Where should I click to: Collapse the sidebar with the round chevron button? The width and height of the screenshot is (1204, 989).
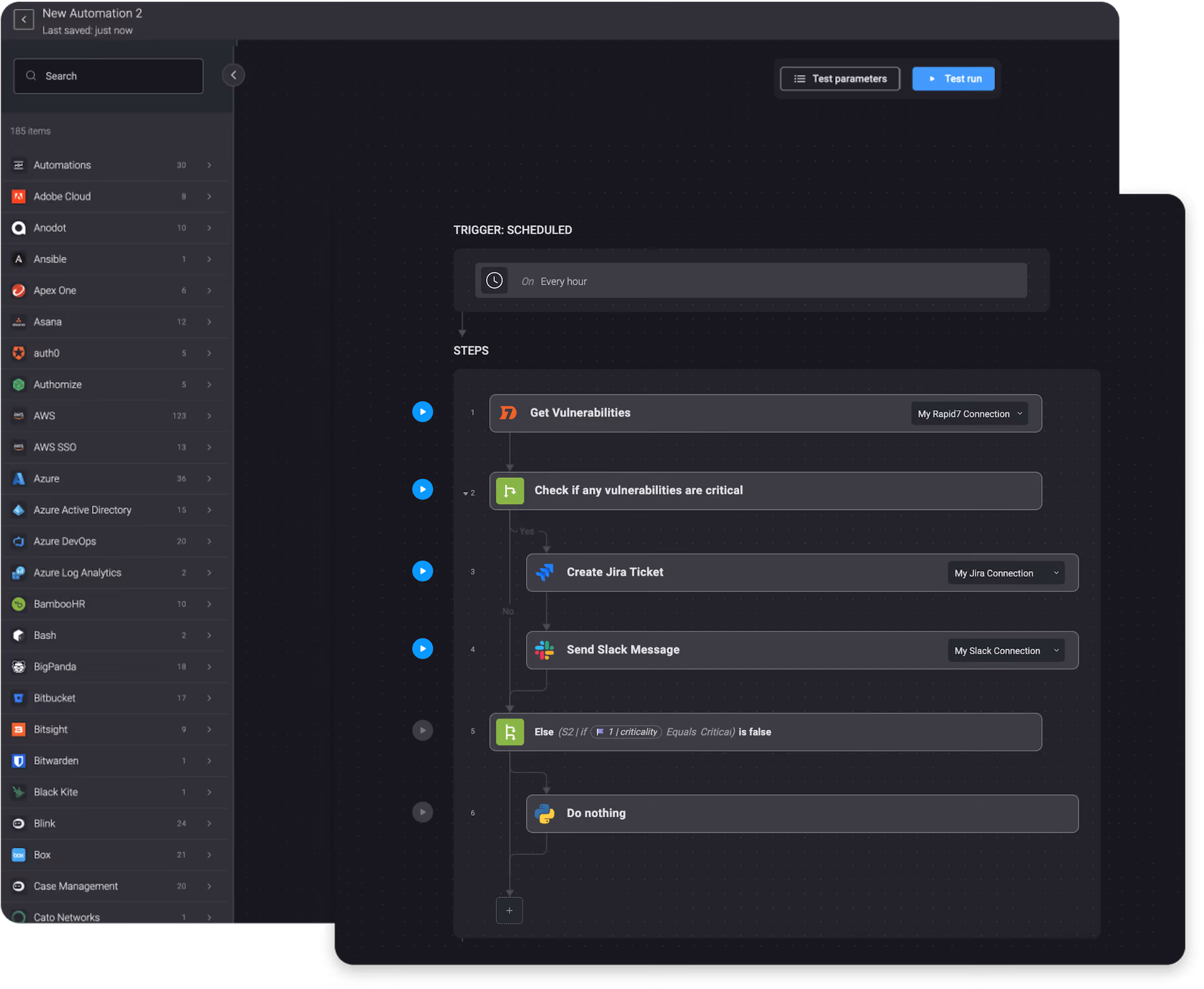click(233, 75)
